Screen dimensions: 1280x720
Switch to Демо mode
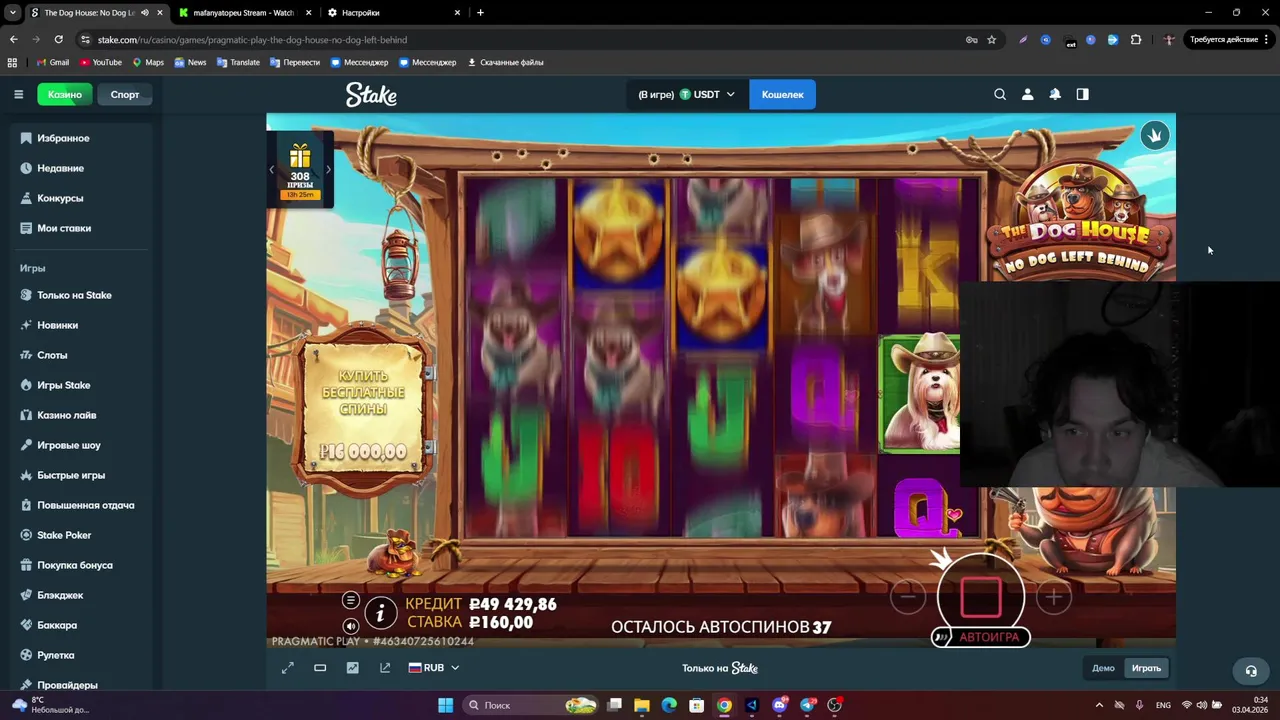pyautogui.click(x=1103, y=668)
